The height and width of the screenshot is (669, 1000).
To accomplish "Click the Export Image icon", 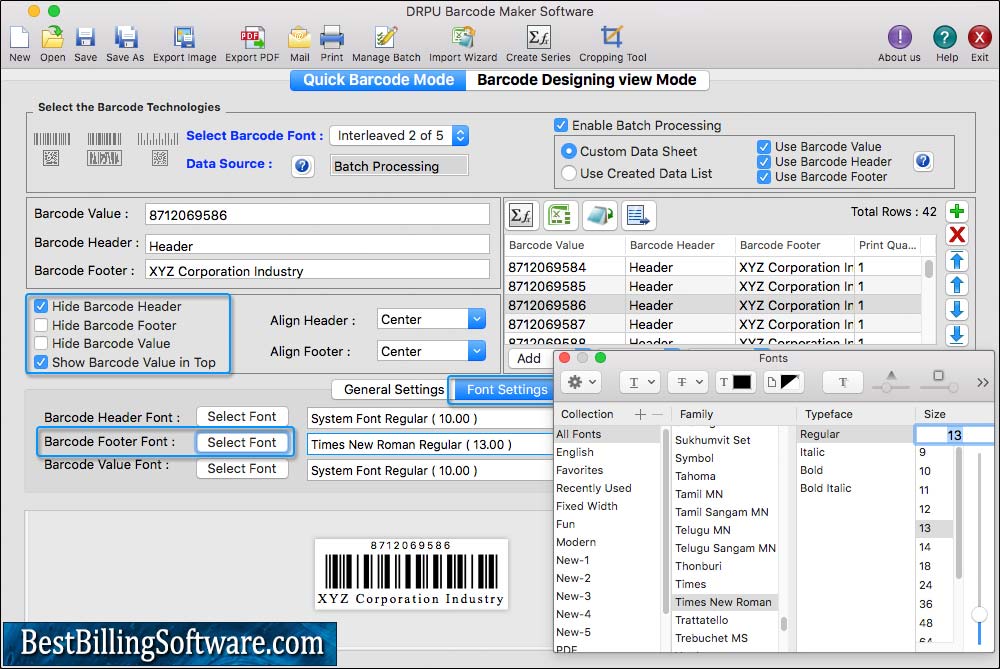I will pos(184,38).
